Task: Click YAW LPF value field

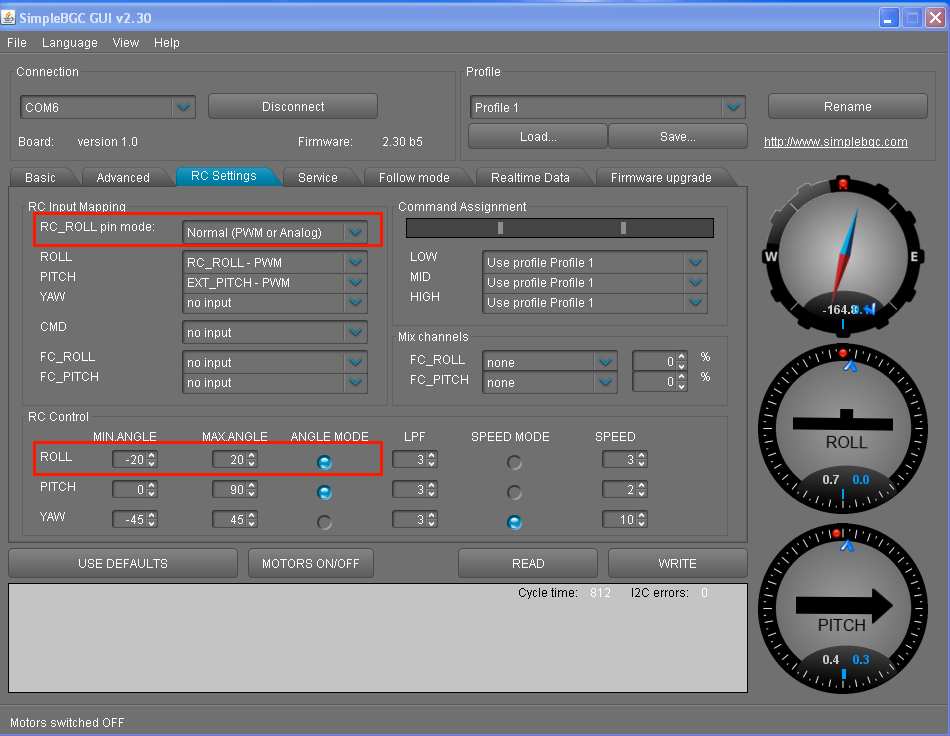Action: (x=414, y=519)
